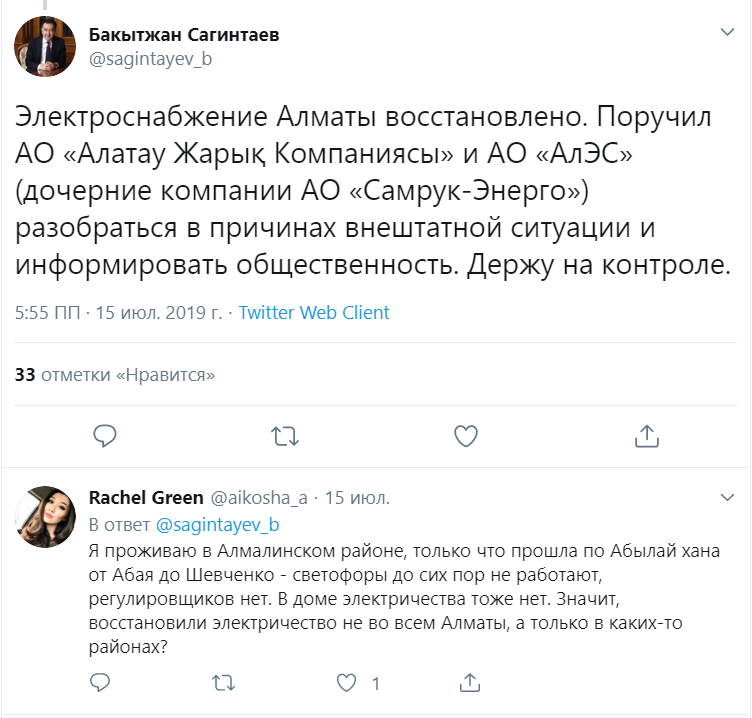Reply to the main tweet by Бакытжан Сагинтаев
Screen dimensions: 752x718
(x=105, y=435)
